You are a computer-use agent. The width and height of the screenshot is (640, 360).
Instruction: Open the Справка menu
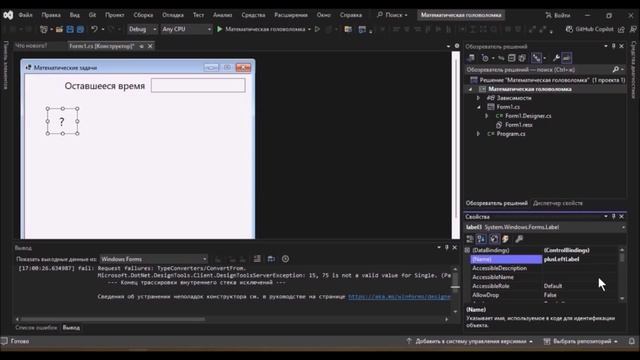[x=351, y=15]
